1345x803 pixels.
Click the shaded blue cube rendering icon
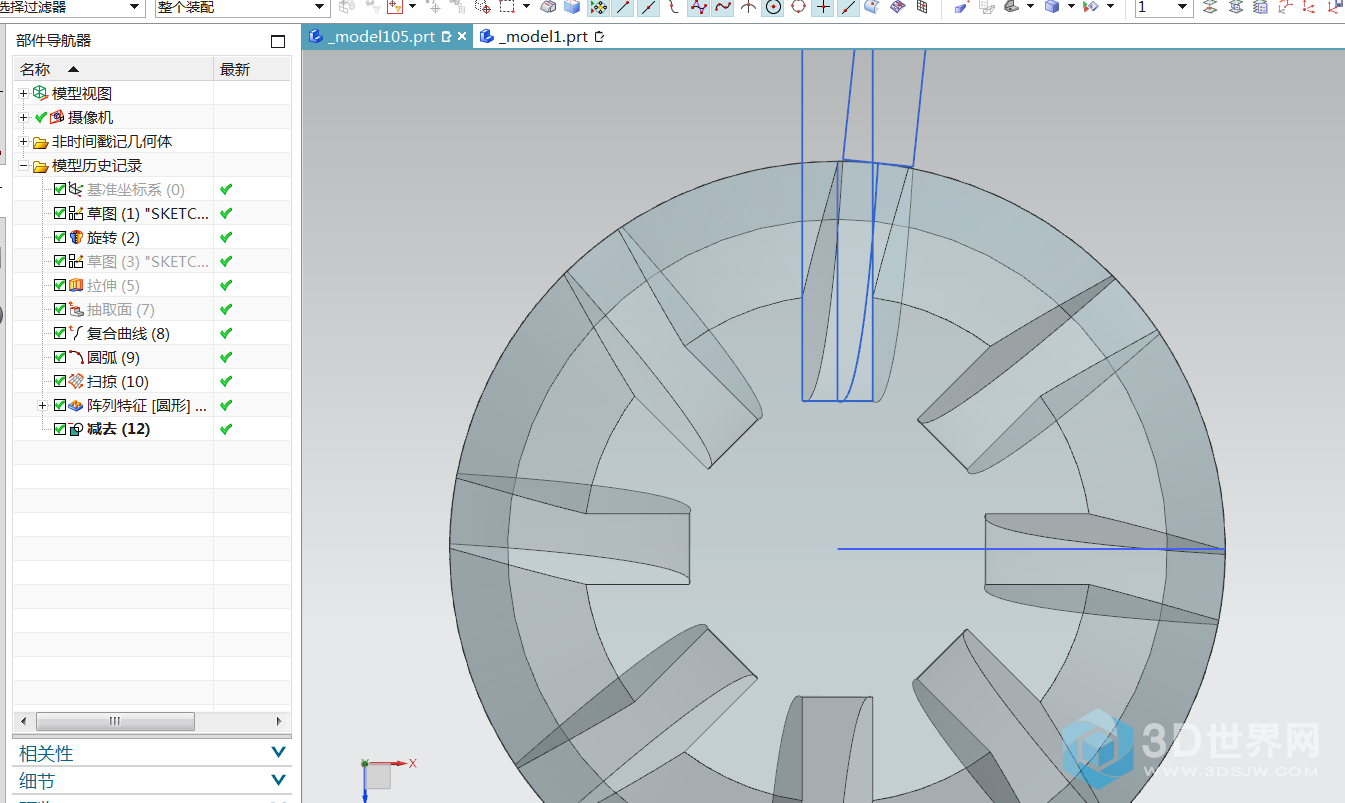(x=1052, y=7)
